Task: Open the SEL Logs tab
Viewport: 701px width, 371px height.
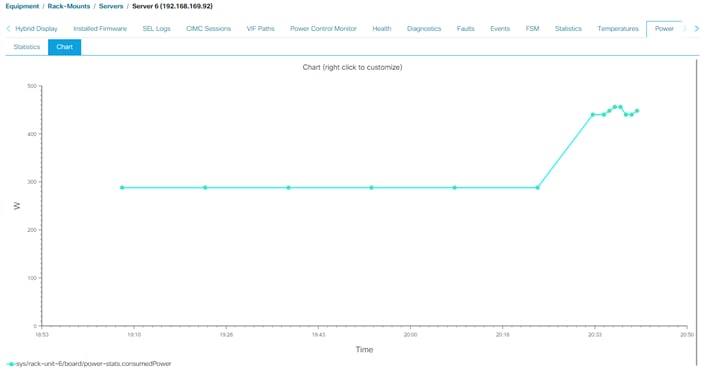Action: pos(156,29)
